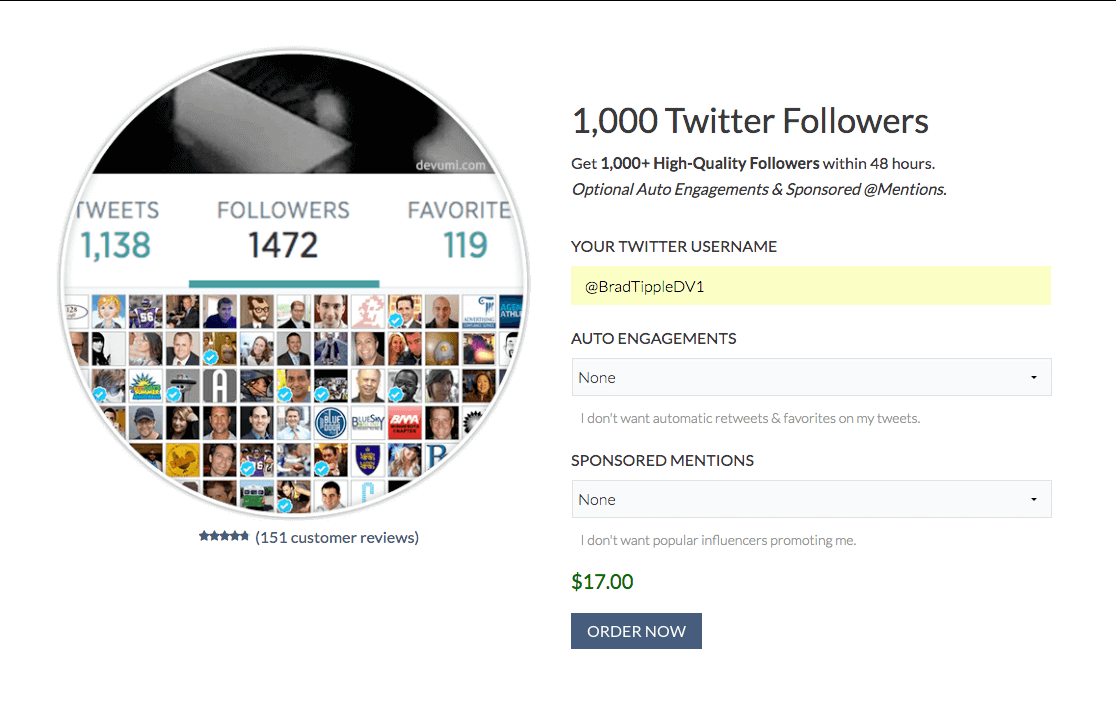The image size is (1116, 715).
Task: Click the navy shield crest avatar
Action: (367, 460)
